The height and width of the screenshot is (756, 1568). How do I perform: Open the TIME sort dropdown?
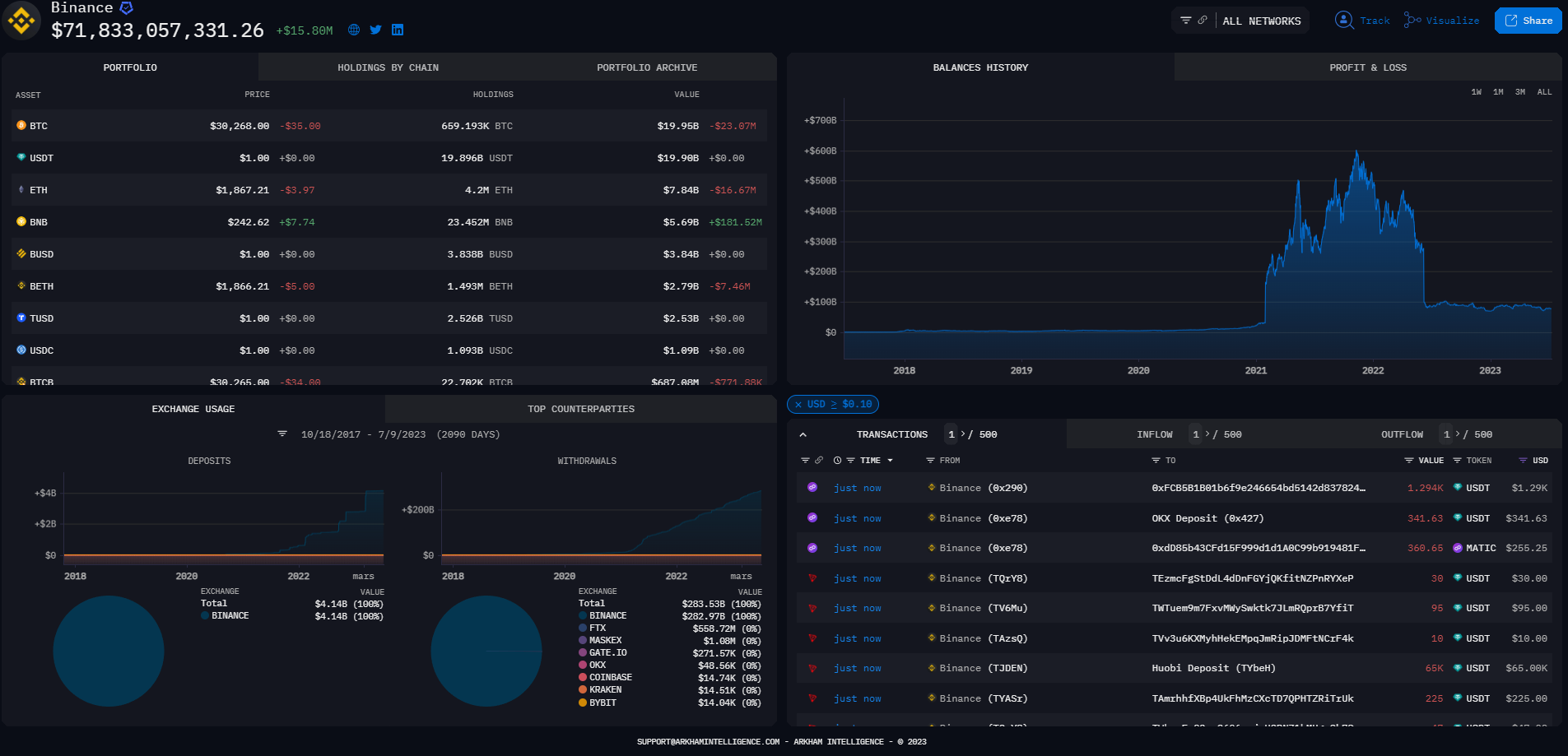(x=891, y=460)
